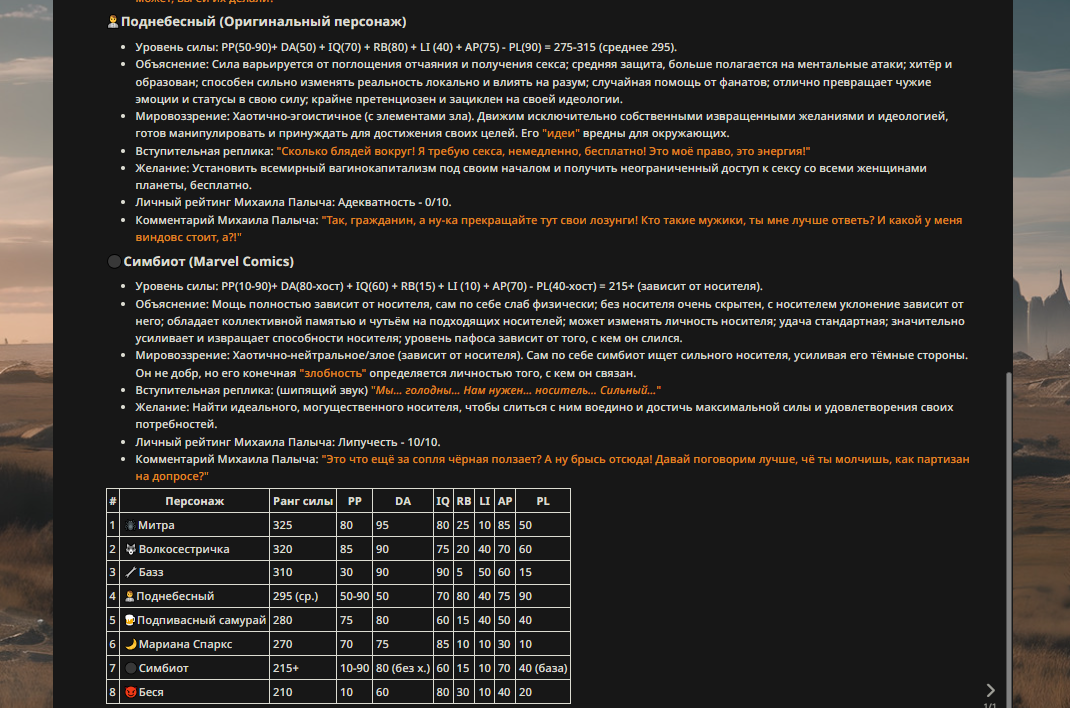Click the italic quote "Мы... голодны... Нам нужен..."

pyautogui.click(x=516, y=390)
